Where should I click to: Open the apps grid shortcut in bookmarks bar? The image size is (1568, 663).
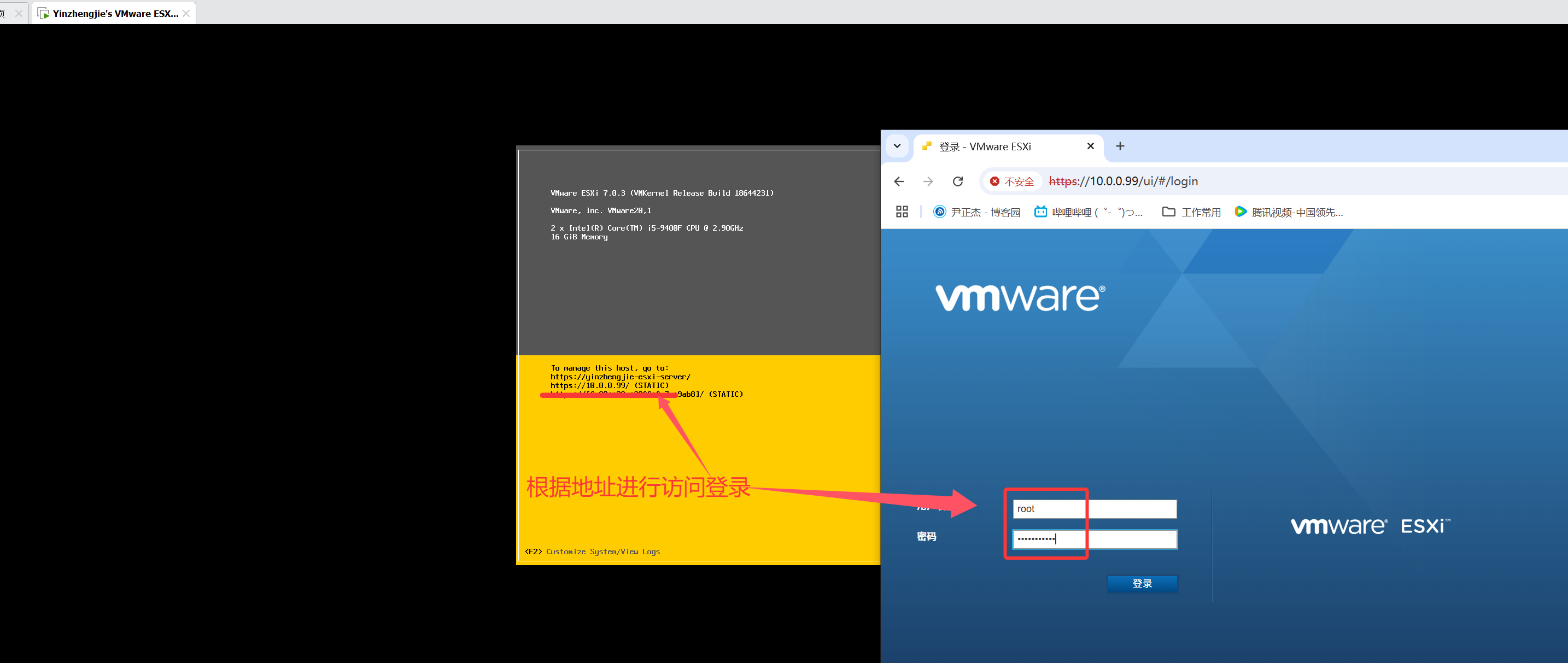(902, 212)
